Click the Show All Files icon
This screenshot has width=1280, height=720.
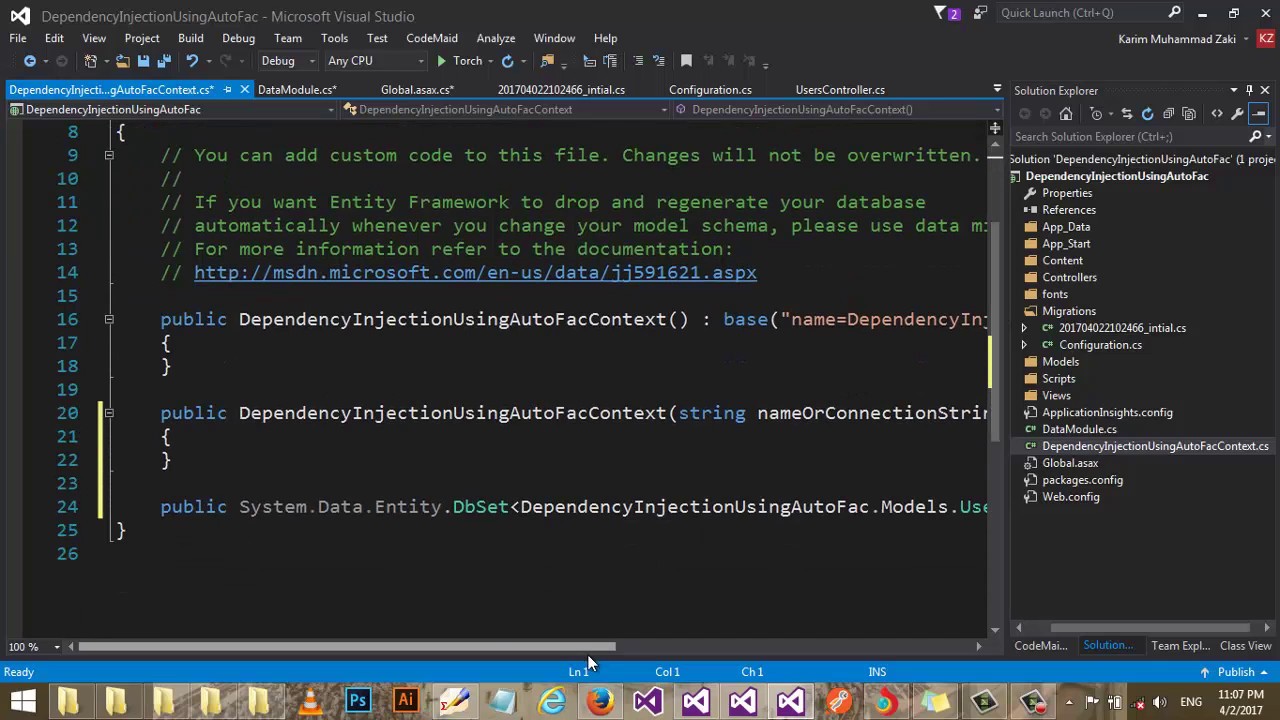1189,113
